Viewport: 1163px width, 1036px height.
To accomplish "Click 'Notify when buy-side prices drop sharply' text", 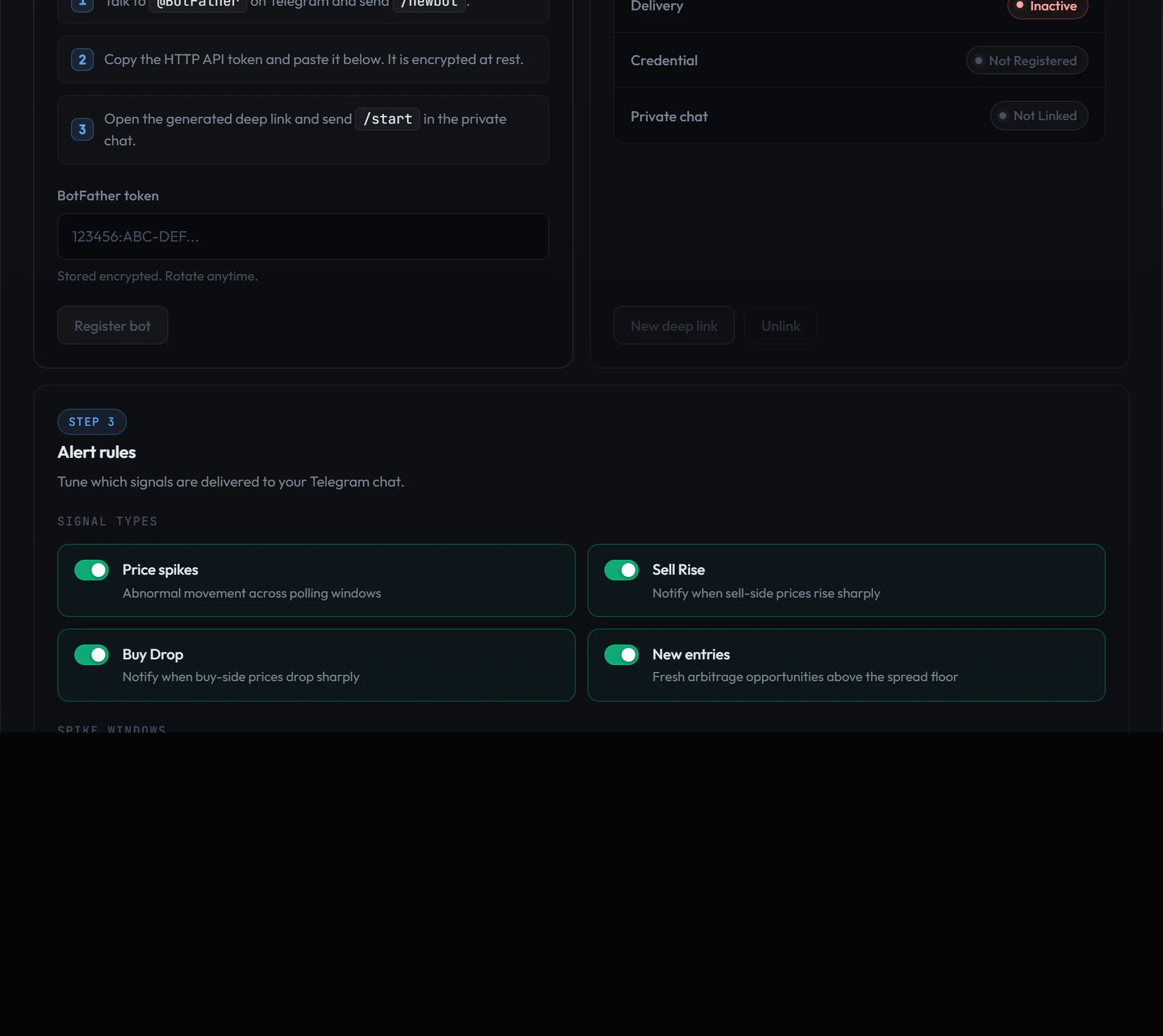I will 241,677.
